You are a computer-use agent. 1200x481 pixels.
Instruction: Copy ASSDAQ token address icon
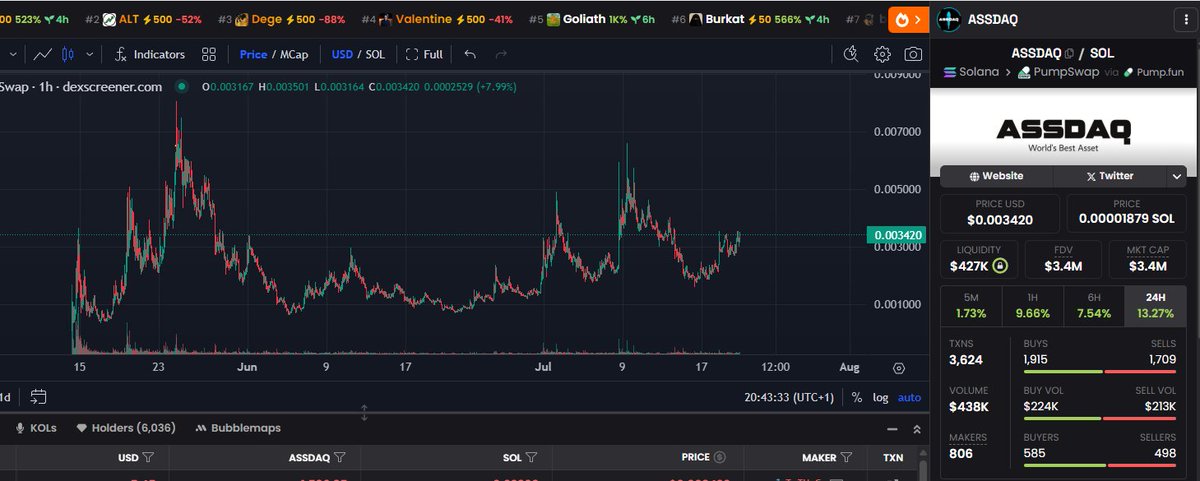click(1069, 54)
